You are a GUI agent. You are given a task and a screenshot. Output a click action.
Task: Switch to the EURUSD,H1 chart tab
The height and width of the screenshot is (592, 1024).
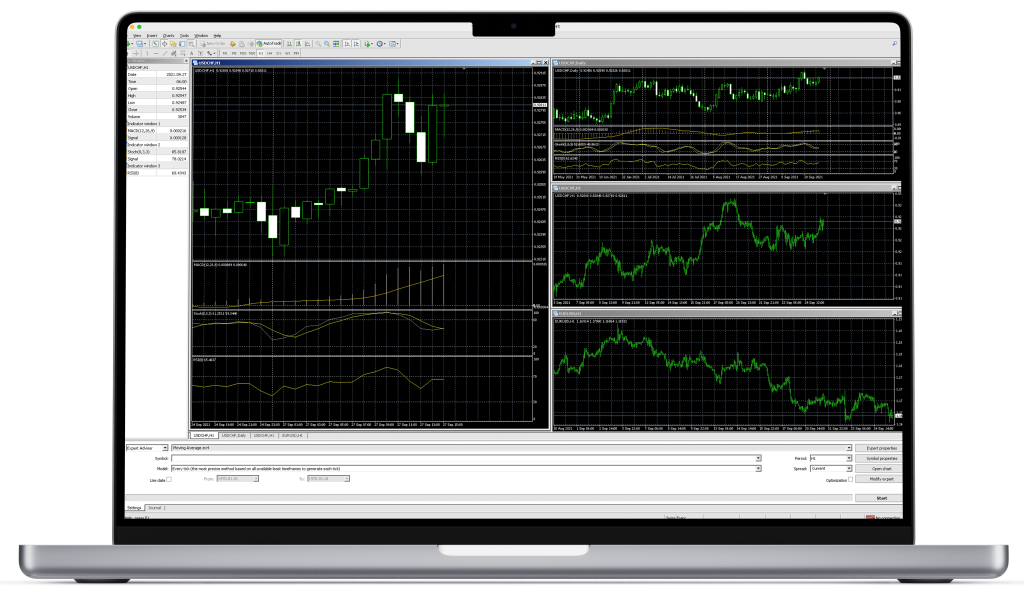(292, 435)
